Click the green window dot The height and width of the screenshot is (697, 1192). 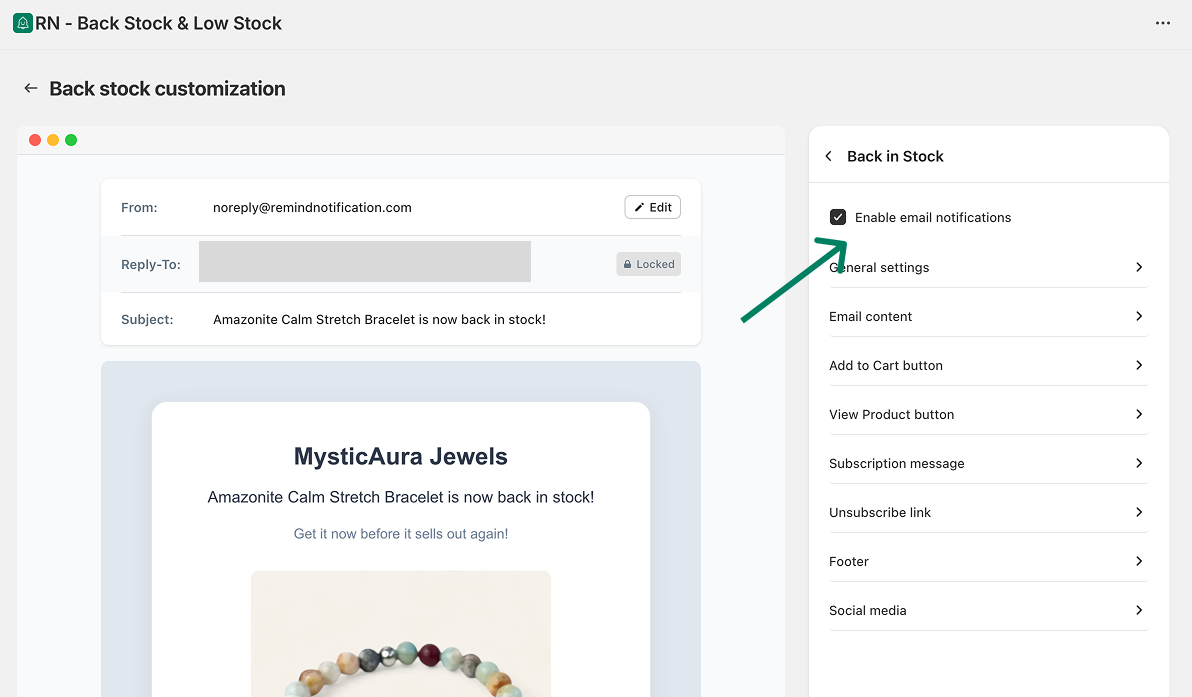pos(71,140)
